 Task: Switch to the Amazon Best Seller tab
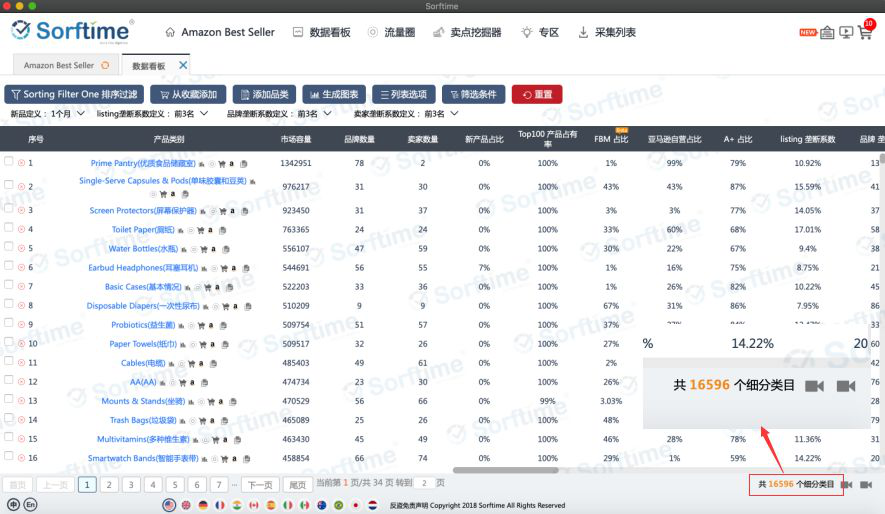tap(59, 66)
